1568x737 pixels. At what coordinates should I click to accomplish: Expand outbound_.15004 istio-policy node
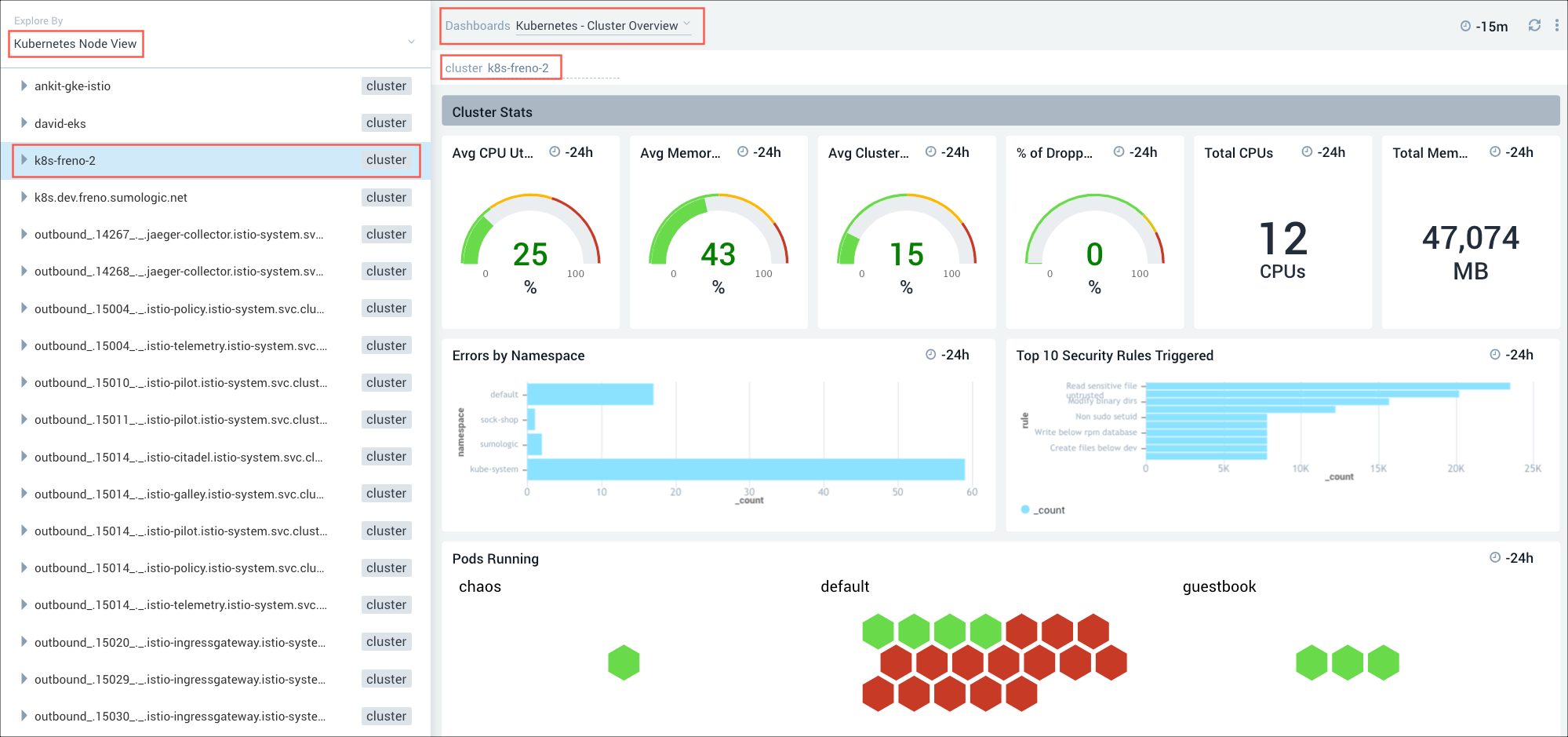pyautogui.click(x=24, y=308)
